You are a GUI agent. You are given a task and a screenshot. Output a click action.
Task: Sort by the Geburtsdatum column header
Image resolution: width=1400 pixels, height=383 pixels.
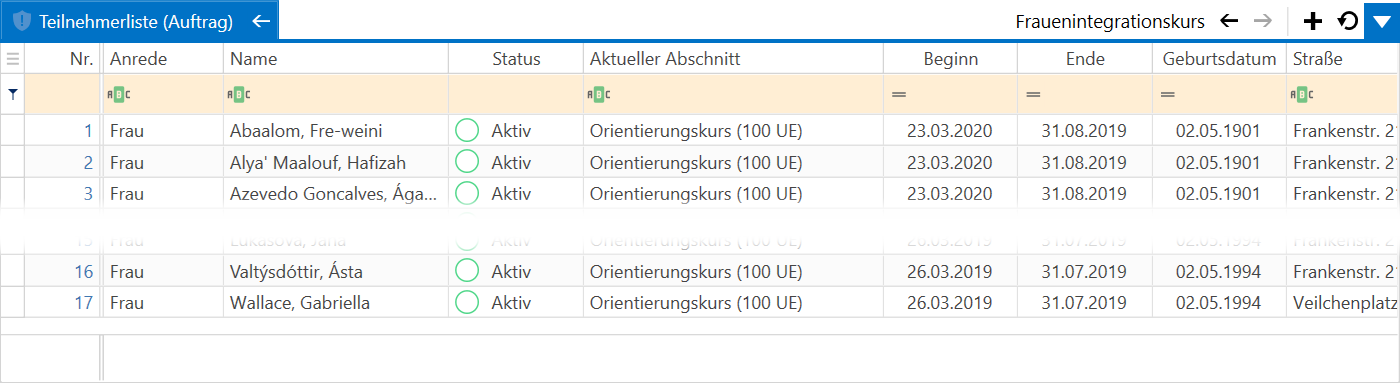click(x=1219, y=59)
